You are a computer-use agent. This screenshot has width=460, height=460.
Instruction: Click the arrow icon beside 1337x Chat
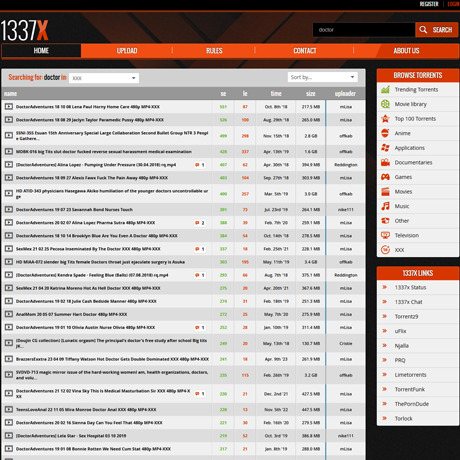point(385,302)
